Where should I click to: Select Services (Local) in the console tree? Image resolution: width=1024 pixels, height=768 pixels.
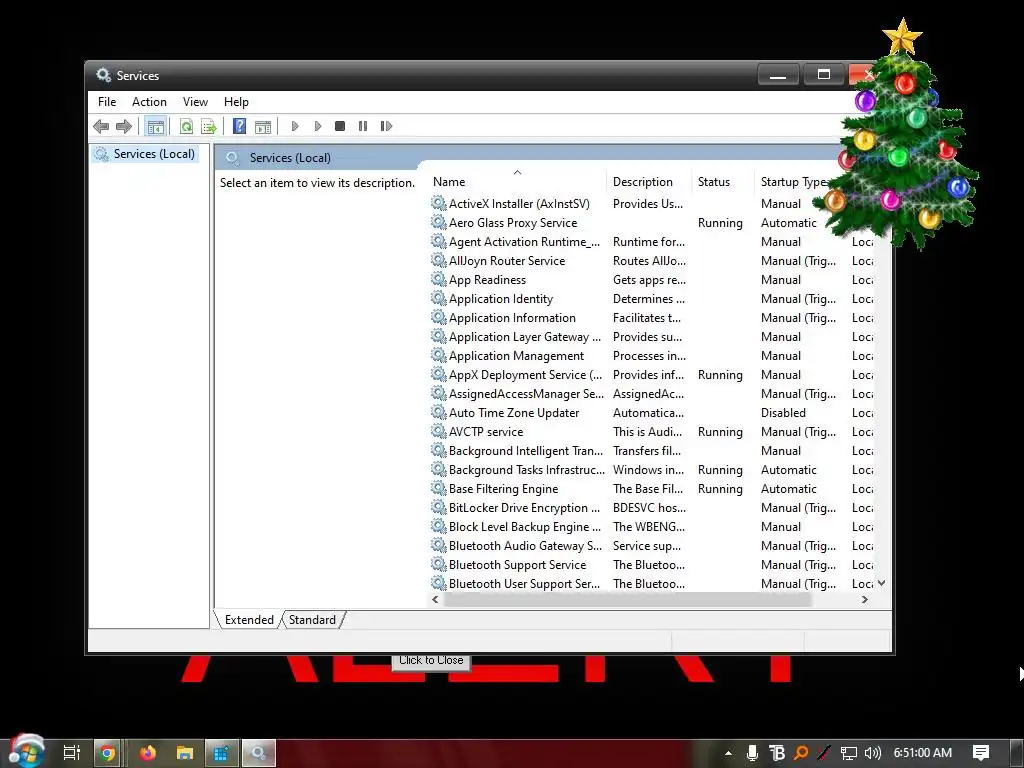pos(146,154)
